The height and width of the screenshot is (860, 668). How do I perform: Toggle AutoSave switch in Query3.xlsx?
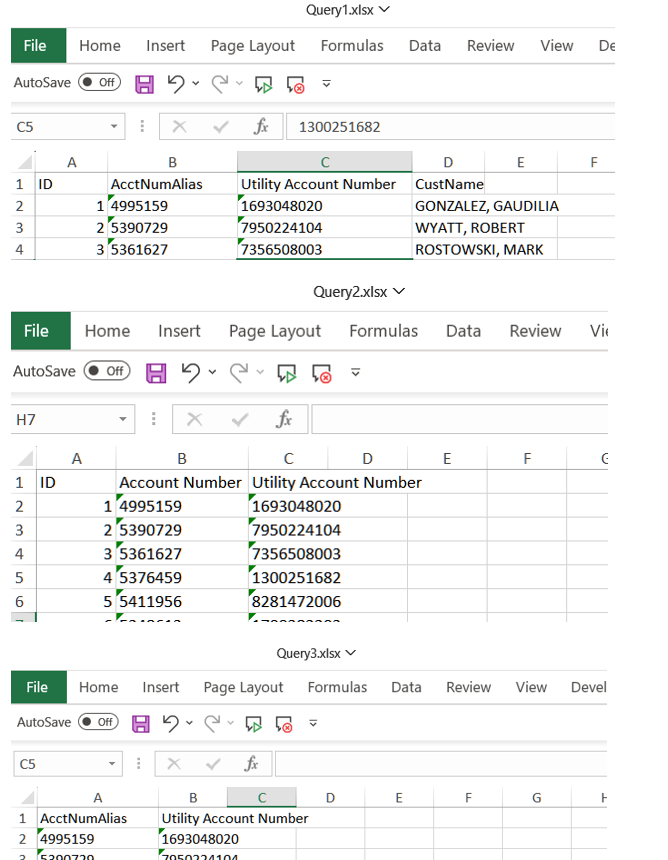pyautogui.click(x=98, y=722)
